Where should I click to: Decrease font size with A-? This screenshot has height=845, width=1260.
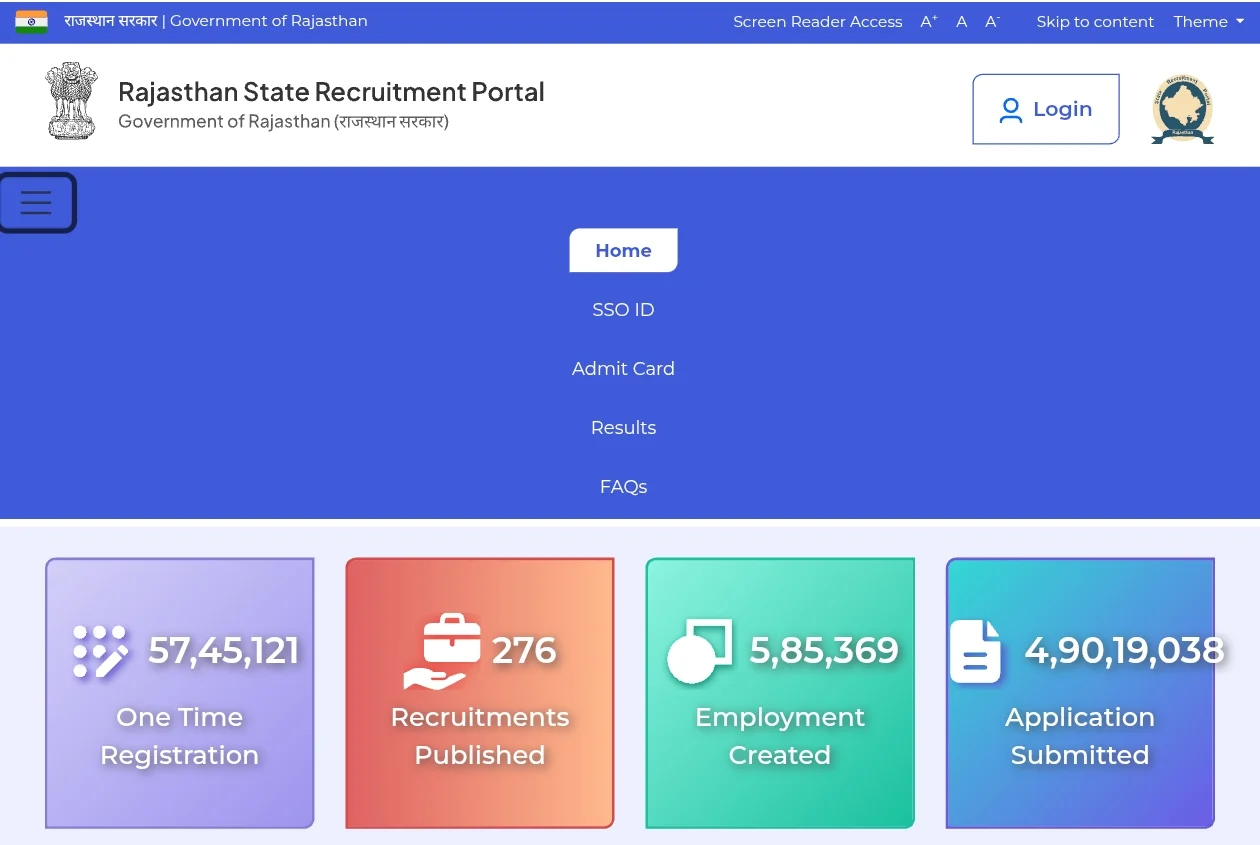click(x=992, y=21)
